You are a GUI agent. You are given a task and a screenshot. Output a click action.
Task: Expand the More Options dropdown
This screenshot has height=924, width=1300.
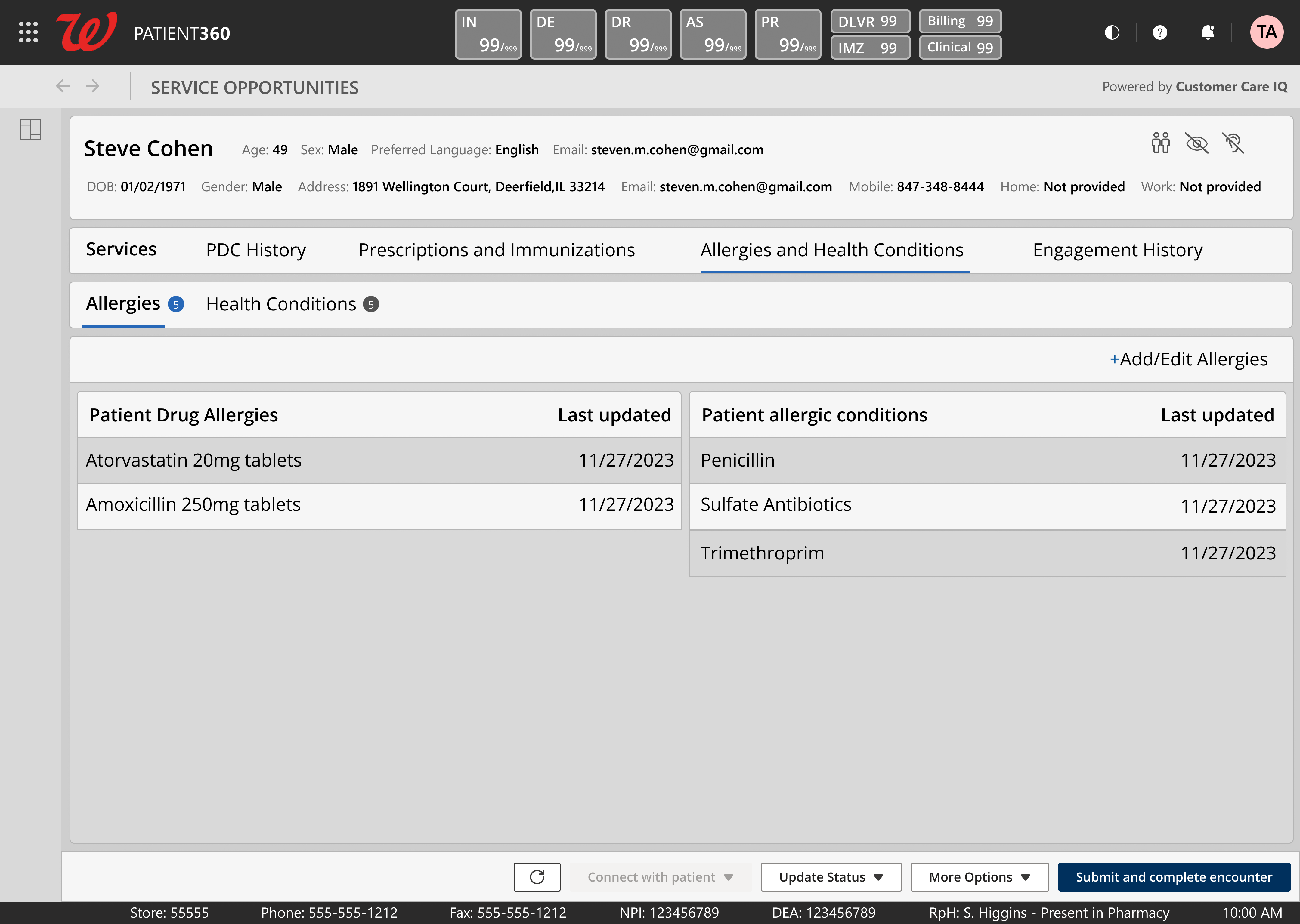click(x=979, y=877)
